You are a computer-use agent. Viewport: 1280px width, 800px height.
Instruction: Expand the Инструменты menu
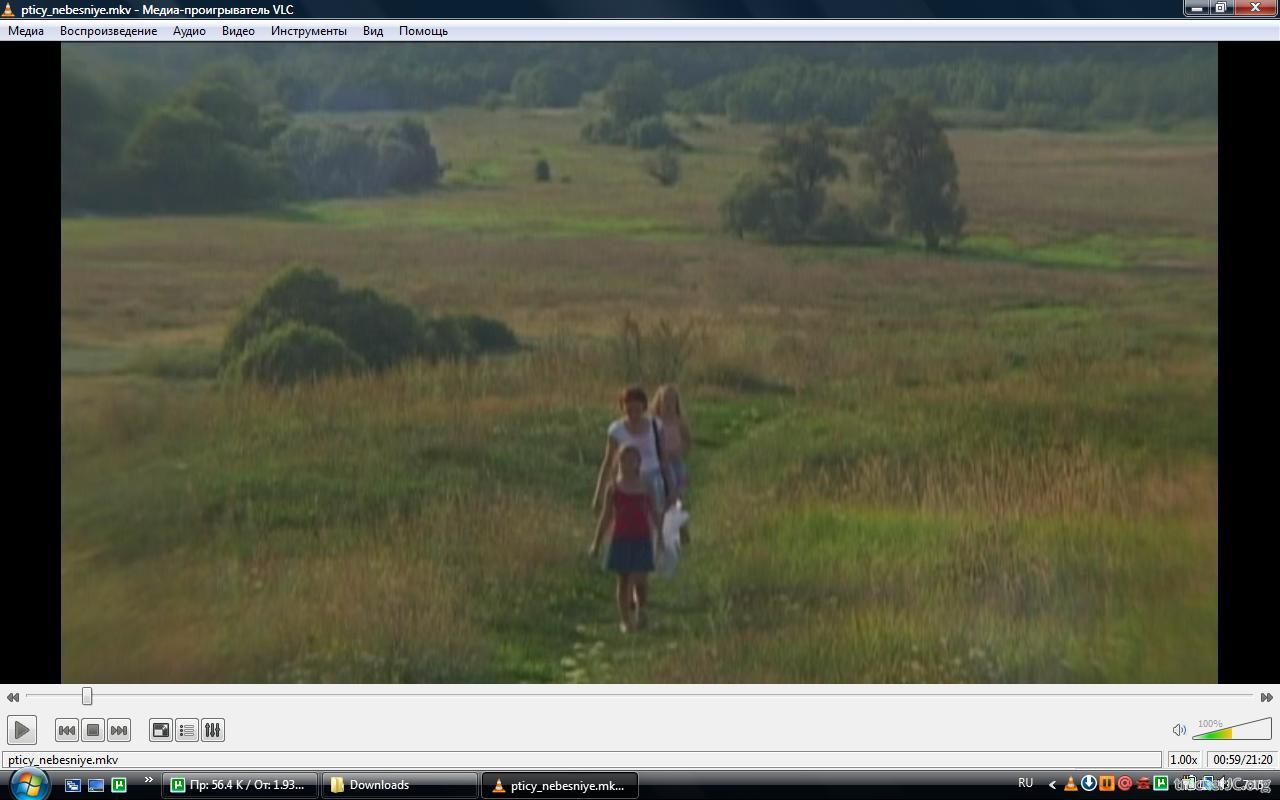308,31
